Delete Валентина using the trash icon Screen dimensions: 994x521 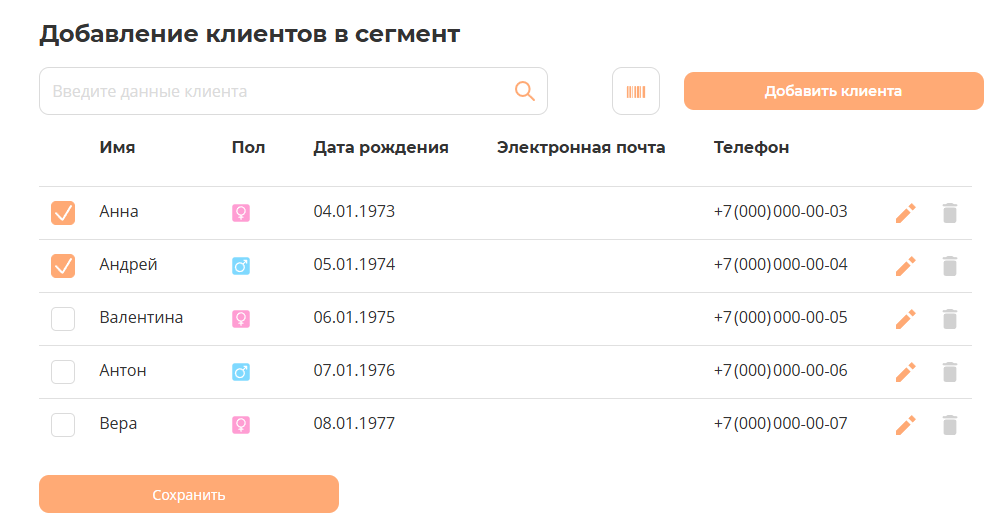pos(950,319)
